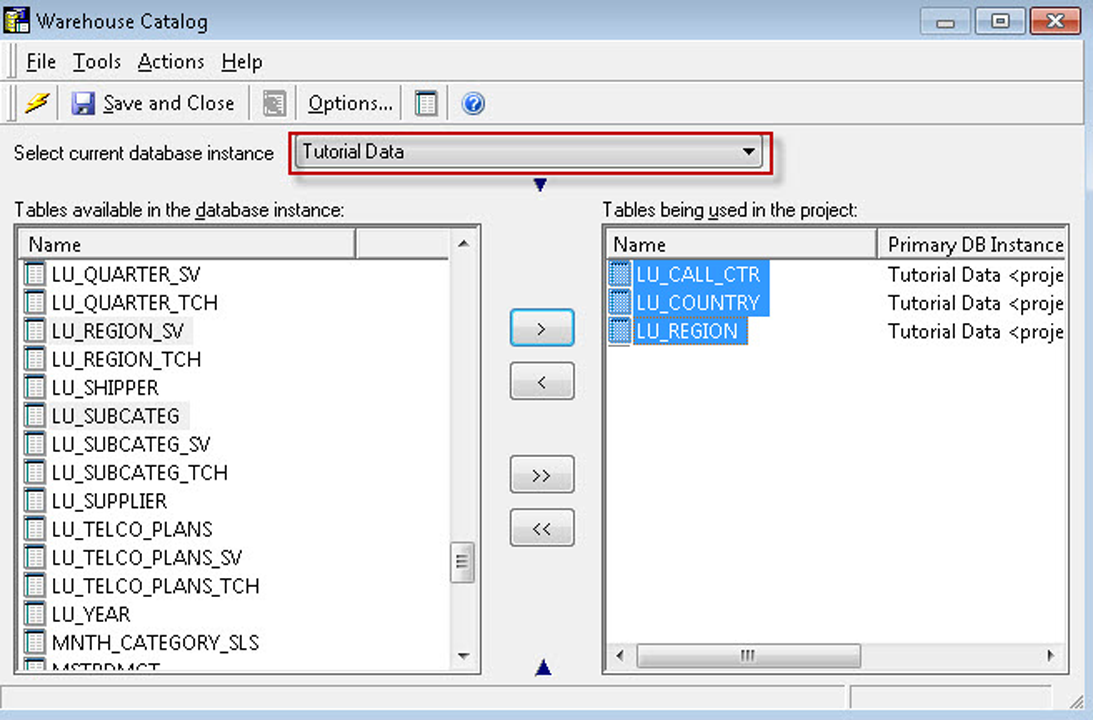
Task: Select the LU_TELCO_PLANS_SV table
Action: click(146, 558)
